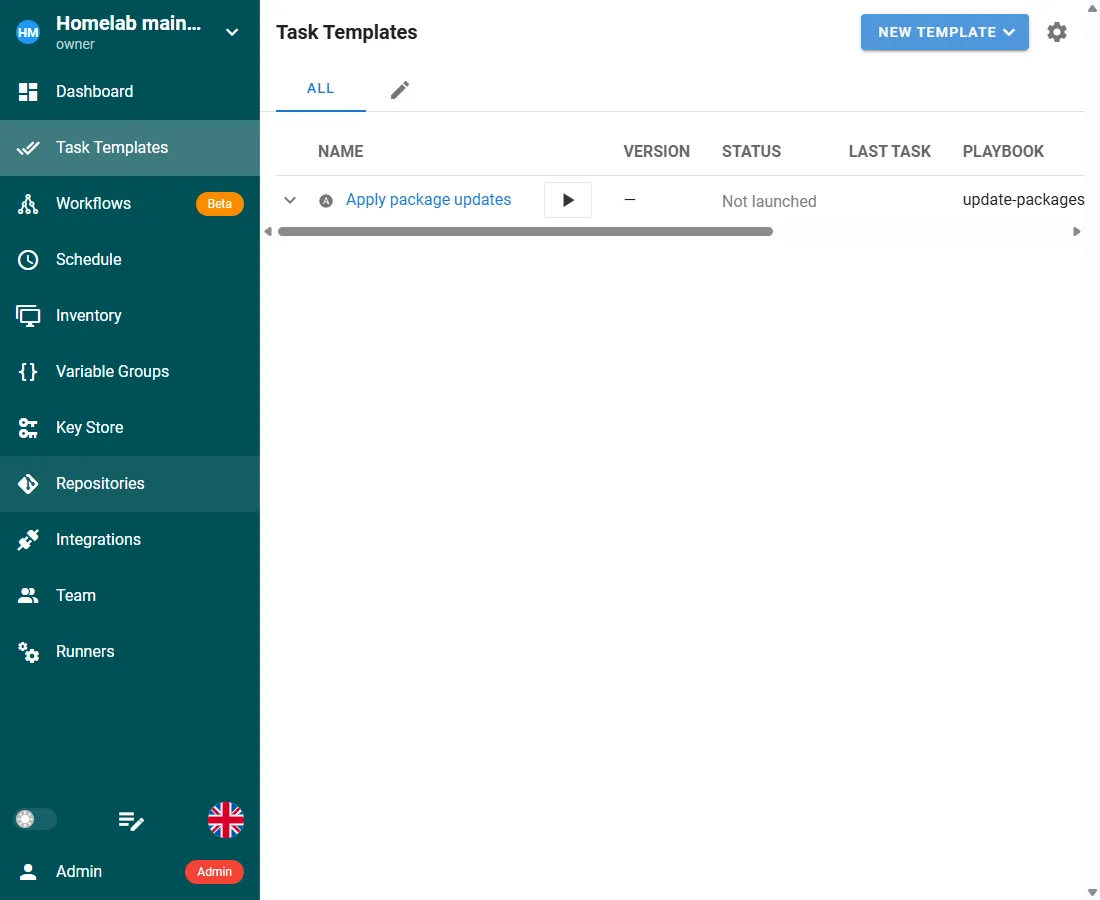
Task: Click the Task Templates page heading
Action: (347, 32)
